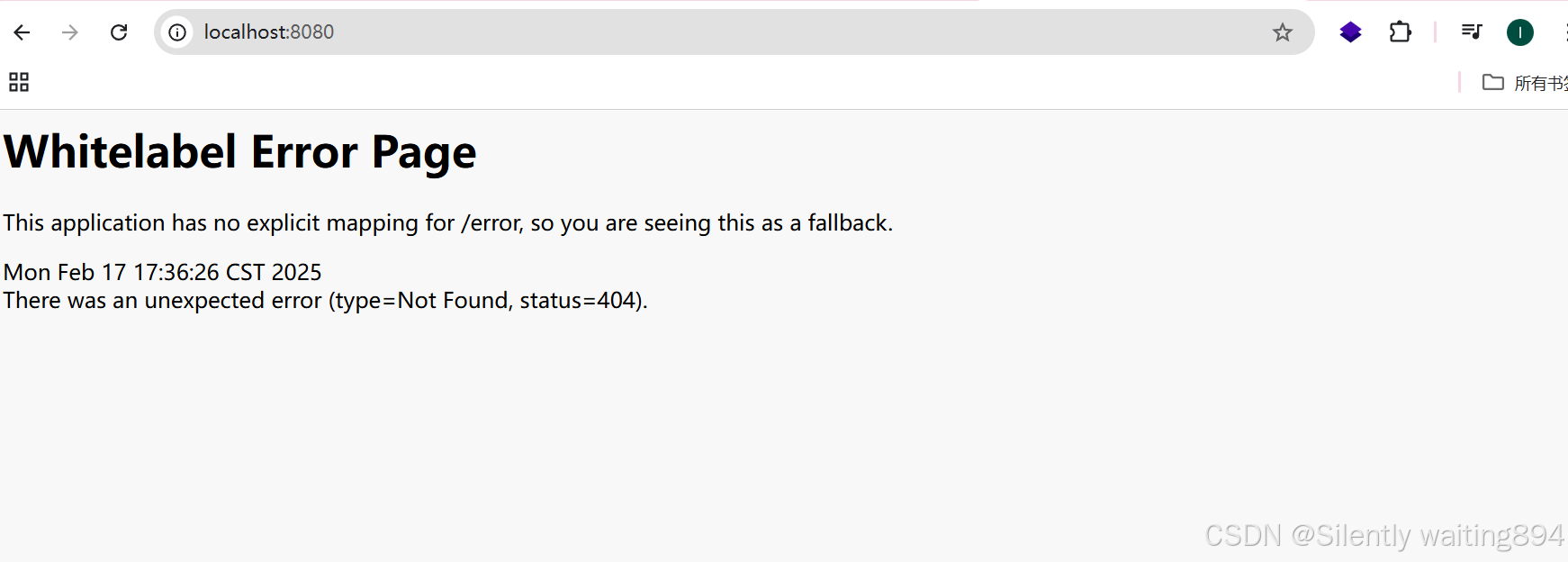This screenshot has width=1568, height=562.
Task: Click the 404 status error message text
Action: (x=324, y=300)
